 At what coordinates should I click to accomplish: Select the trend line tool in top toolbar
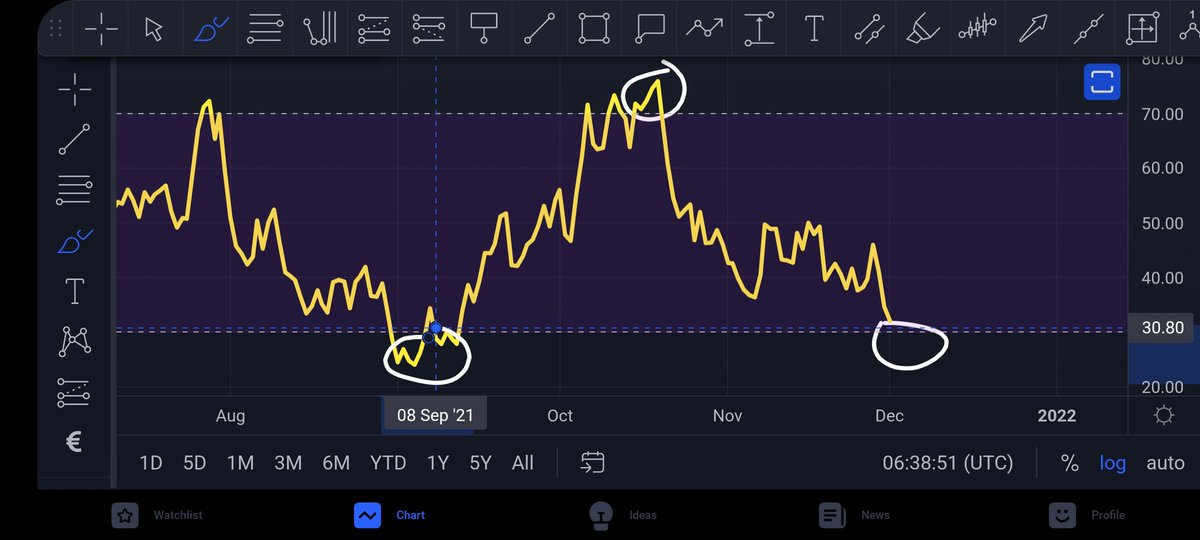[539, 28]
